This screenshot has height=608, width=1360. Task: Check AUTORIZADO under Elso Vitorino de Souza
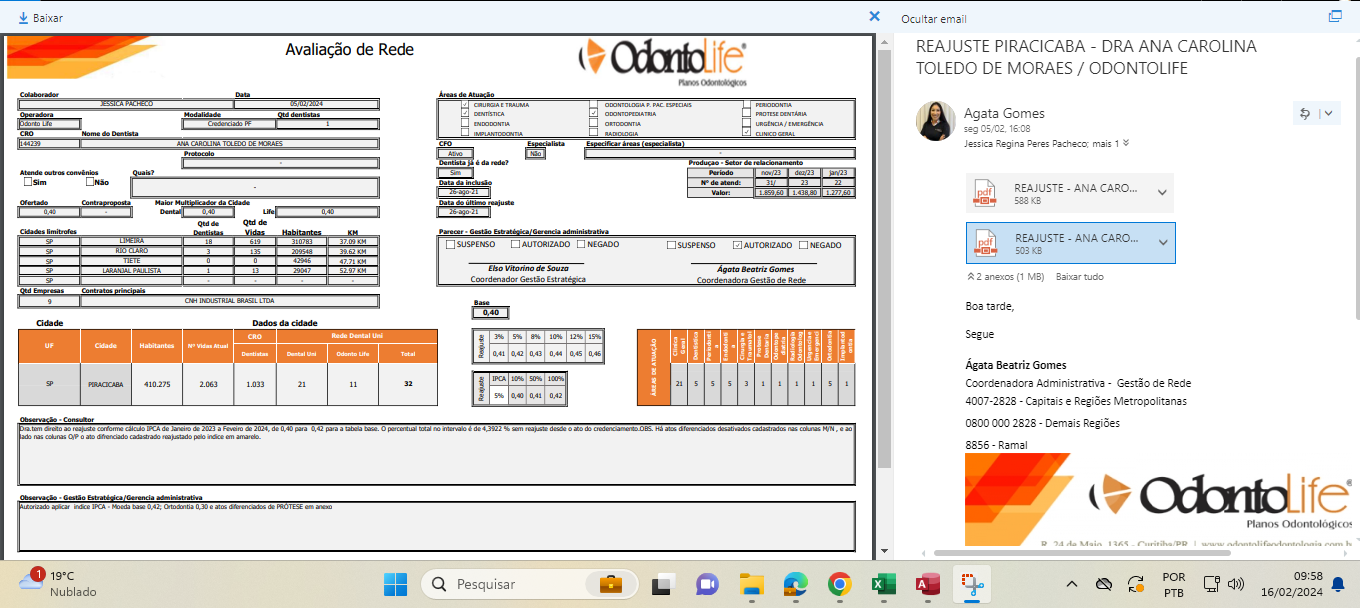tap(515, 244)
